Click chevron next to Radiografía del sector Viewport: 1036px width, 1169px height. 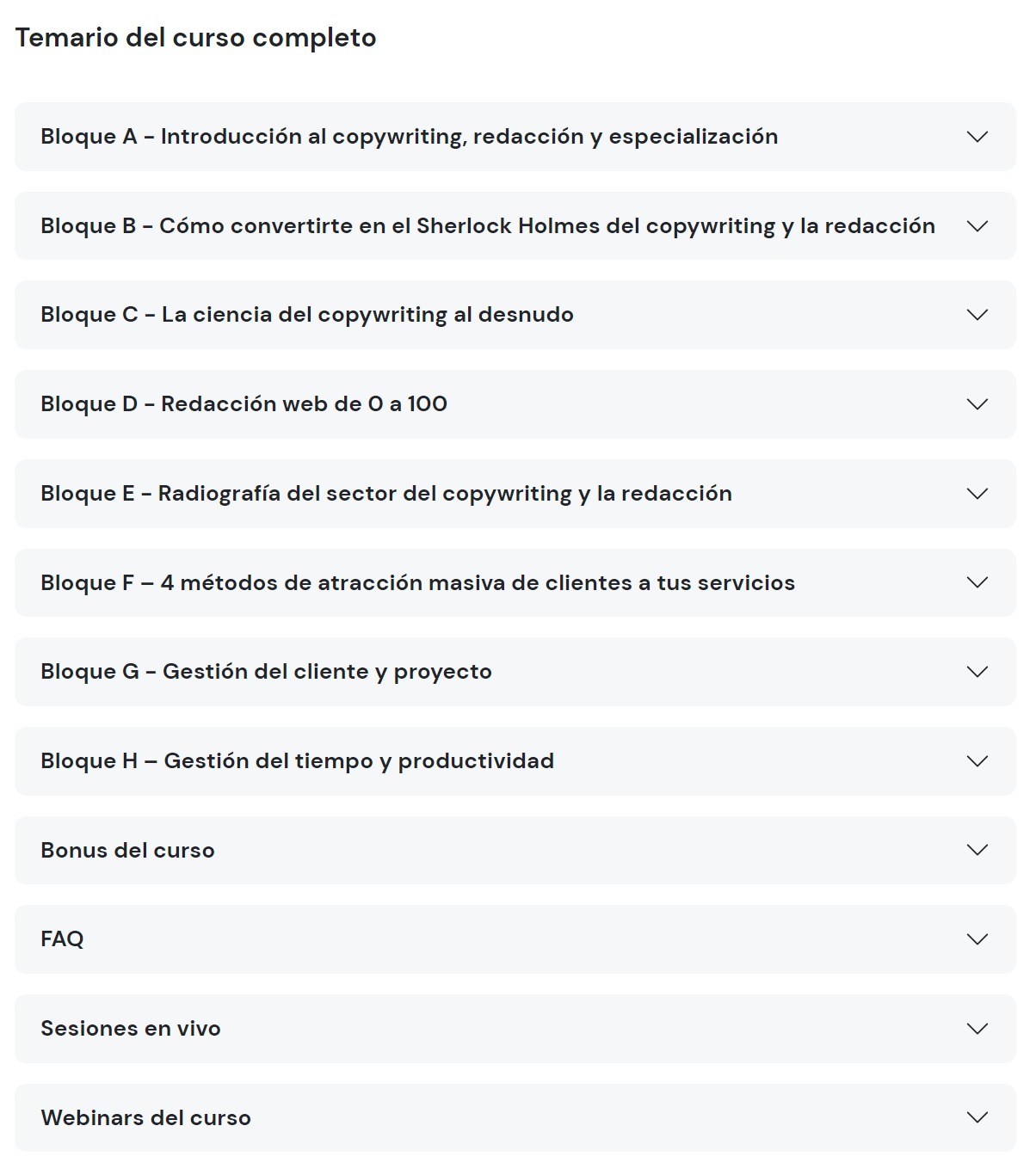[x=977, y=494]
